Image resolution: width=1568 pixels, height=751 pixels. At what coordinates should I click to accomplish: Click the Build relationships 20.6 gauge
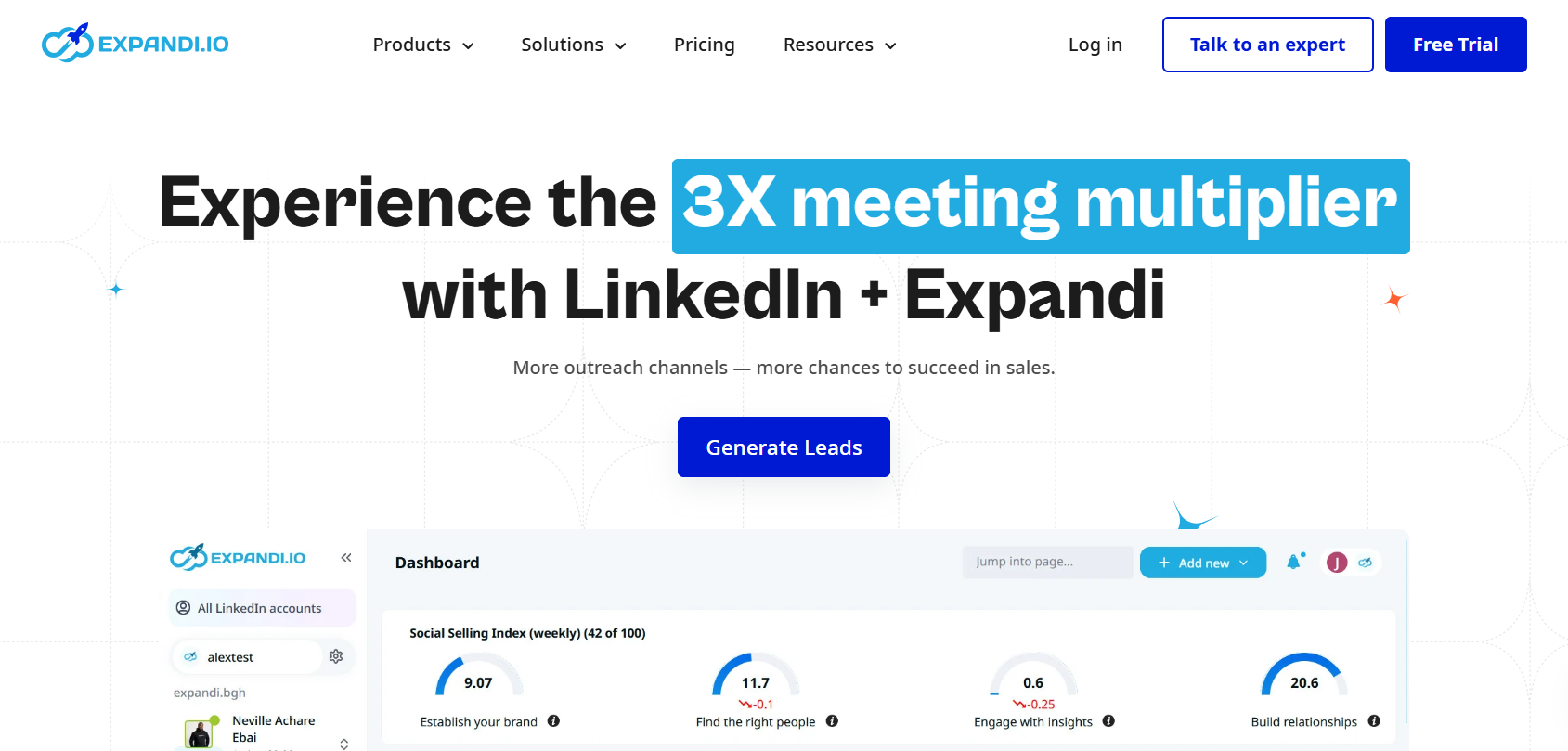click(1303, 676)
